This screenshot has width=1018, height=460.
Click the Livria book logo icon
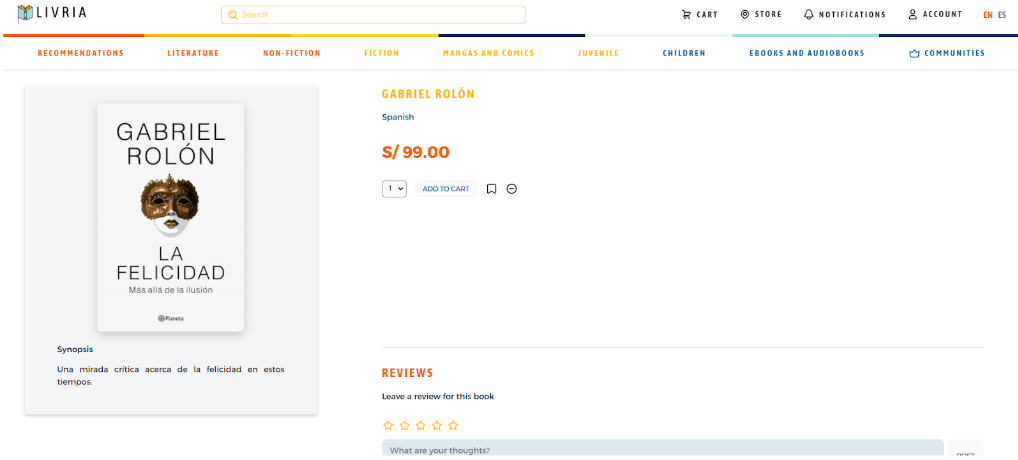tap(25, 12)
